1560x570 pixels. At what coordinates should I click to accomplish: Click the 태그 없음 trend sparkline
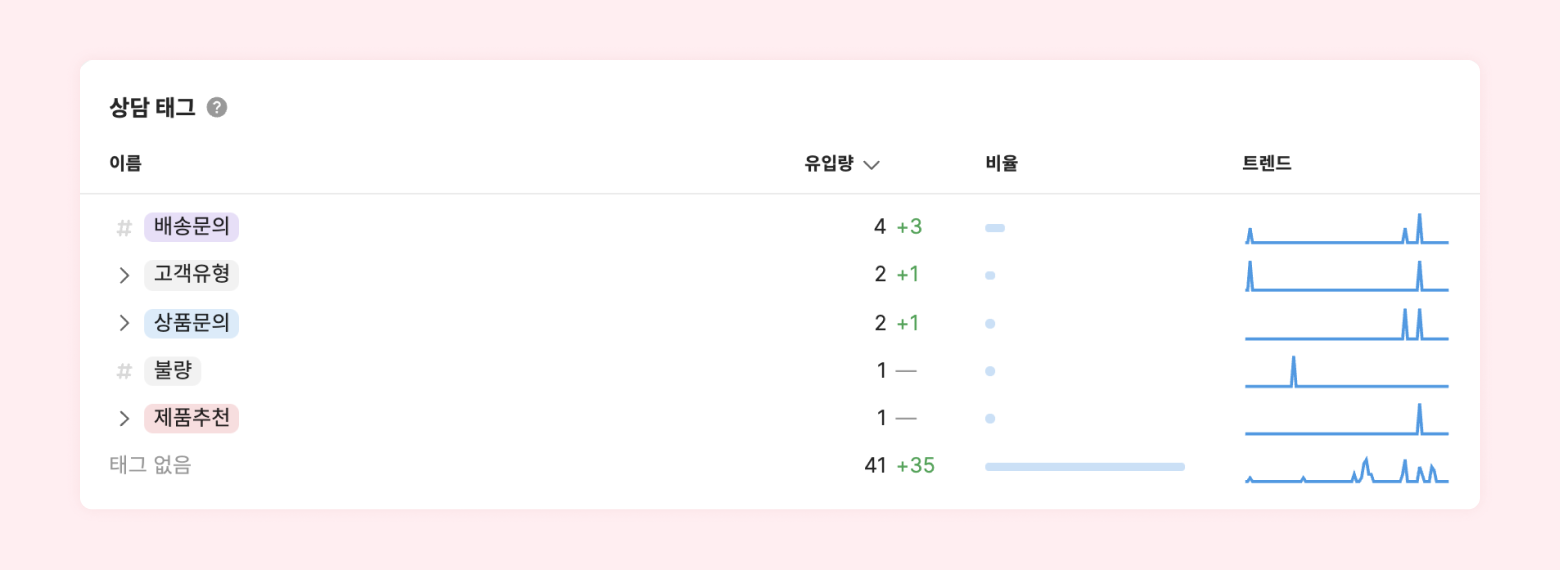[x=1346, y=470]
